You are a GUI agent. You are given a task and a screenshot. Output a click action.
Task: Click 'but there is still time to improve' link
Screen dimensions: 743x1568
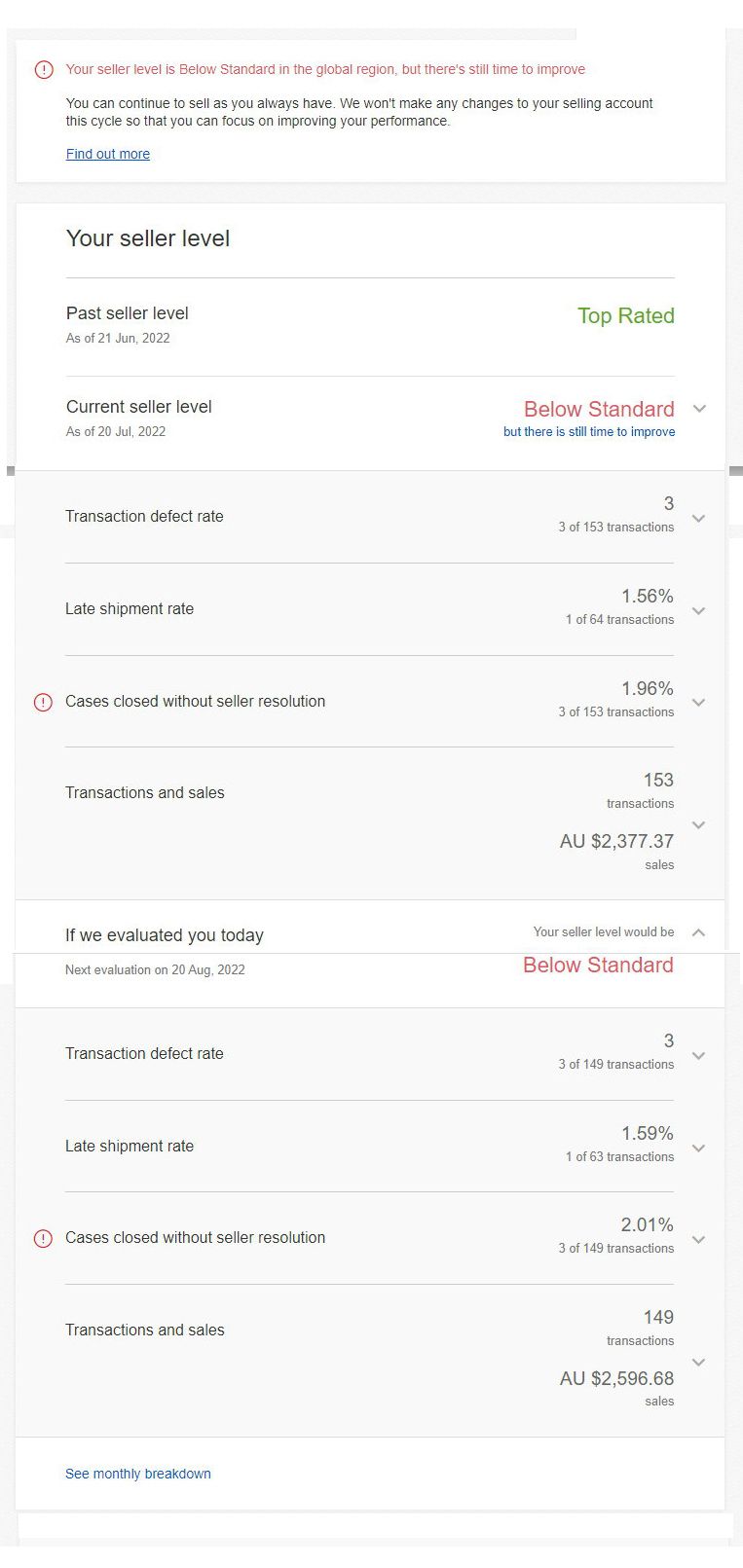click(588, 431)
